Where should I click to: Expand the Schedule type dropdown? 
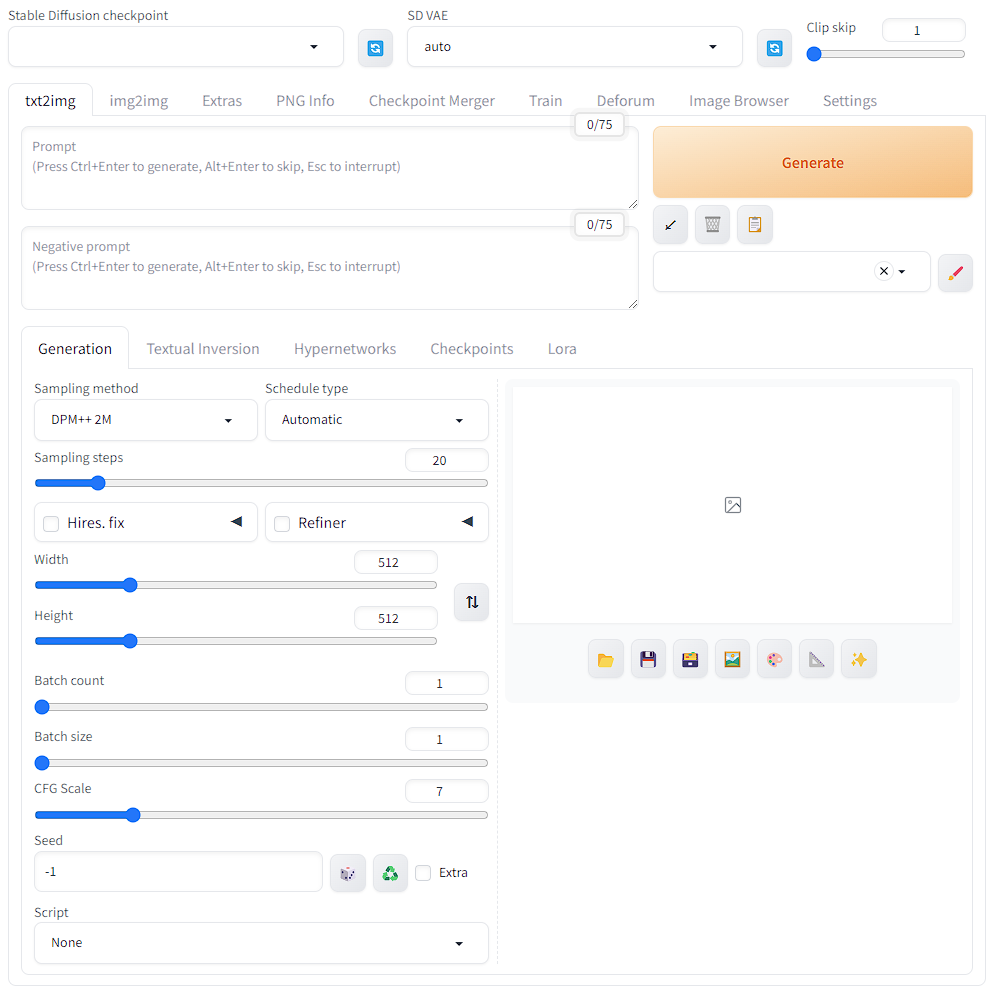(x=376, y=420)
